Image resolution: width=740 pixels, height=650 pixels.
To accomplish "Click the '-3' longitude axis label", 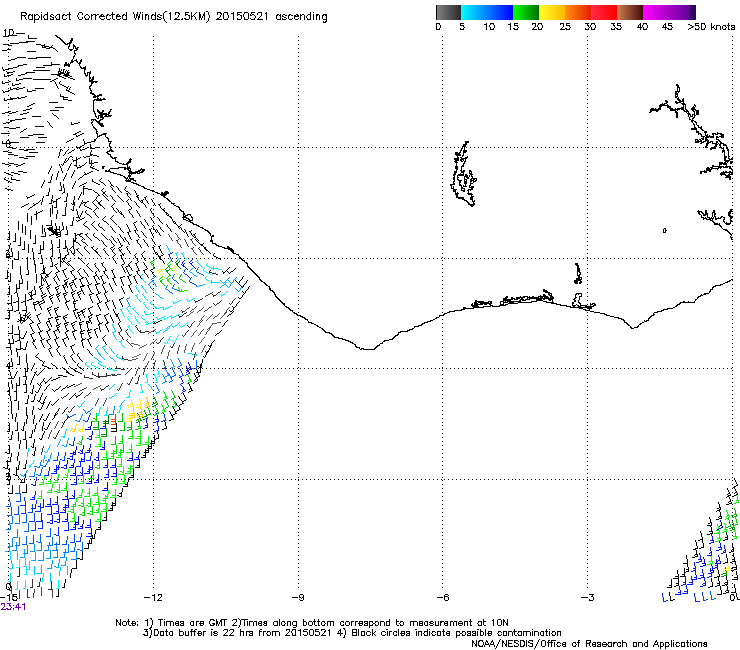I will point(588,598).
